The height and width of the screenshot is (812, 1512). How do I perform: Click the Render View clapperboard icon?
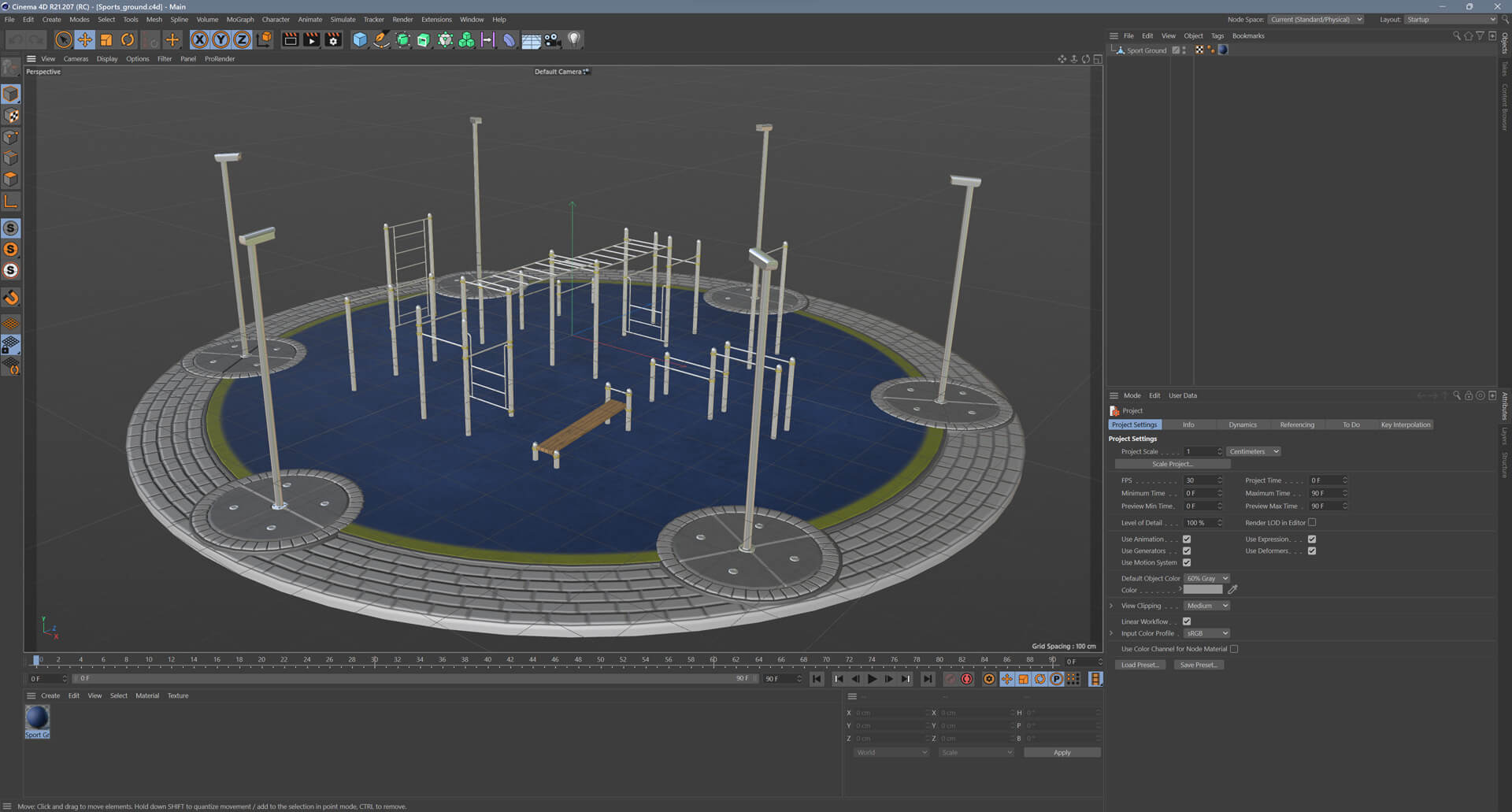[x=291, y=39]
